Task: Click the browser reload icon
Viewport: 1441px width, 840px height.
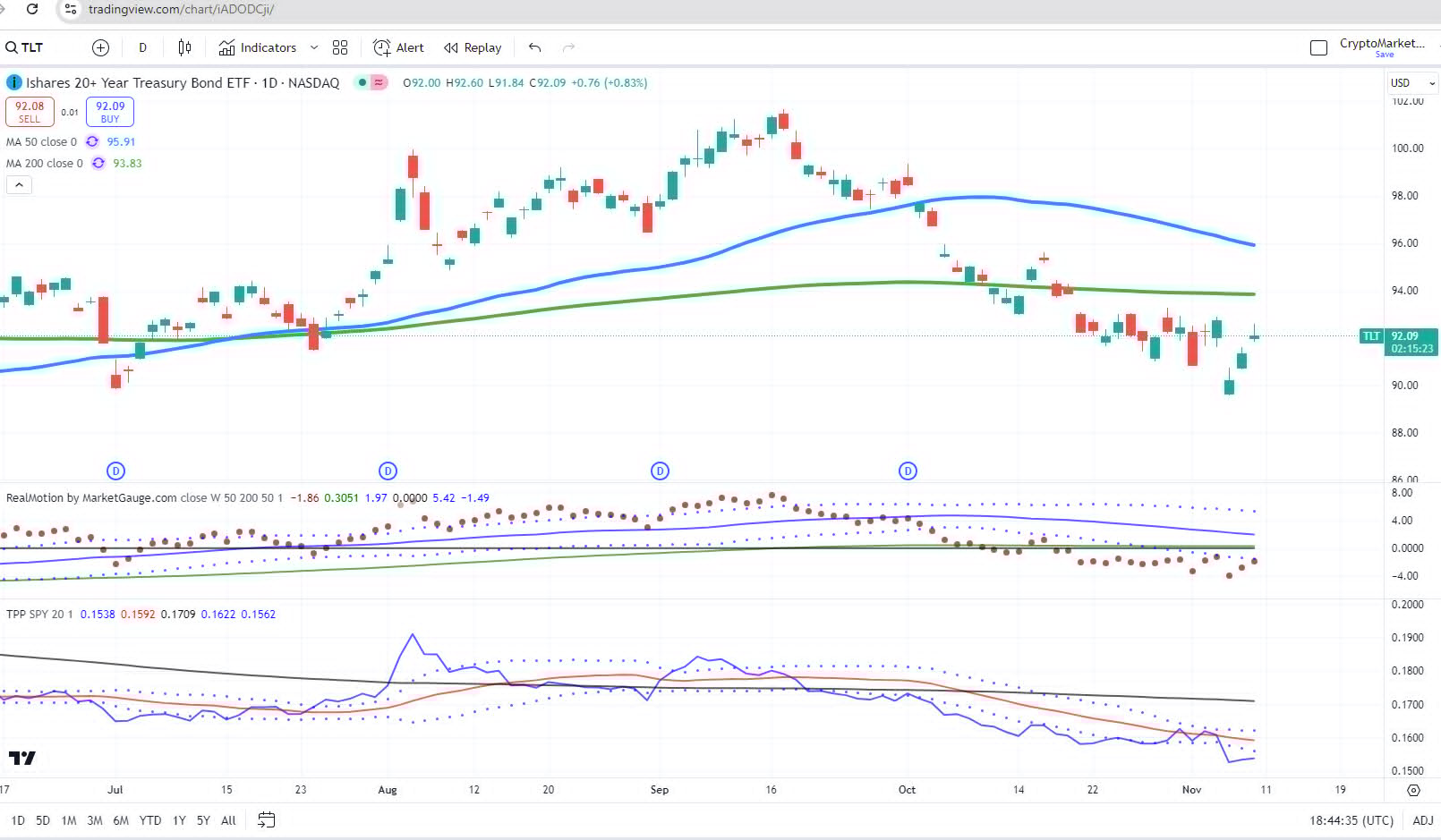Action: (32, 9)
